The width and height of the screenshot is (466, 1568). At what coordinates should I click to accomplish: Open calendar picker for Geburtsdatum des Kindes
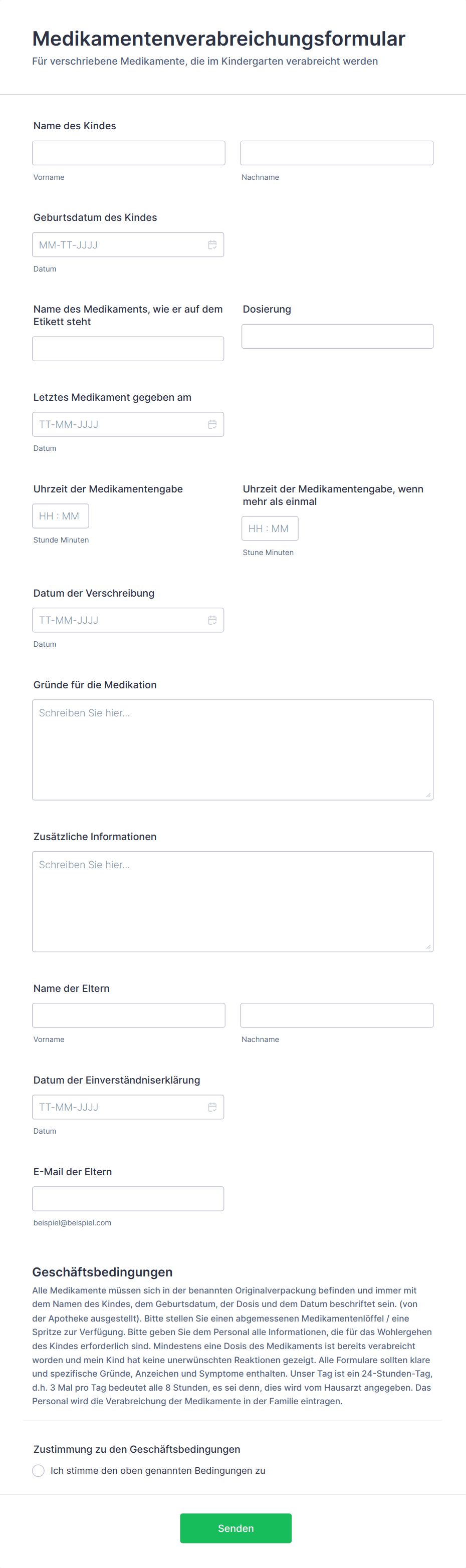[212, 244]
